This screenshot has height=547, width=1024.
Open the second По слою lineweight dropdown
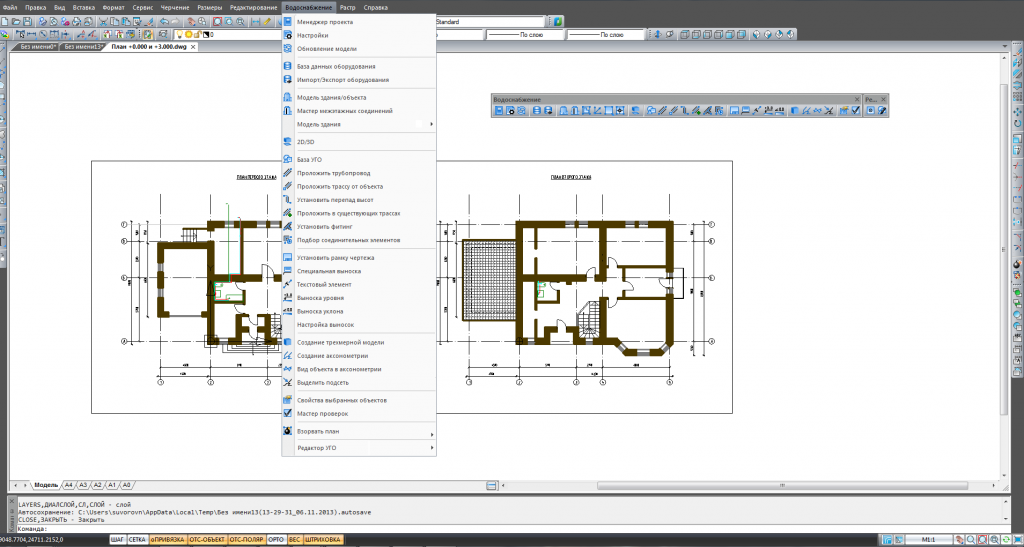pyautogui.click(x=605, y=35)
